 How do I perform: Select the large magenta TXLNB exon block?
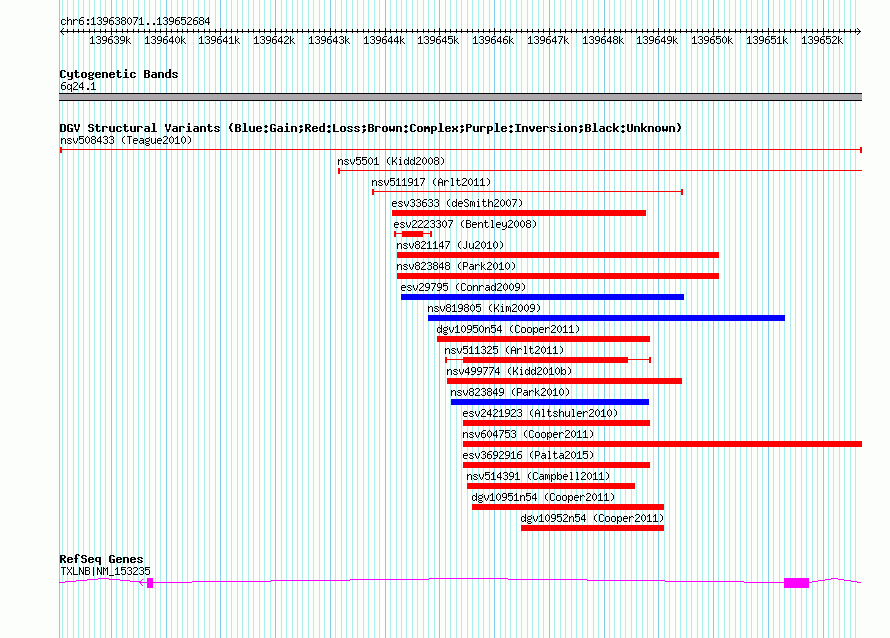796,583
